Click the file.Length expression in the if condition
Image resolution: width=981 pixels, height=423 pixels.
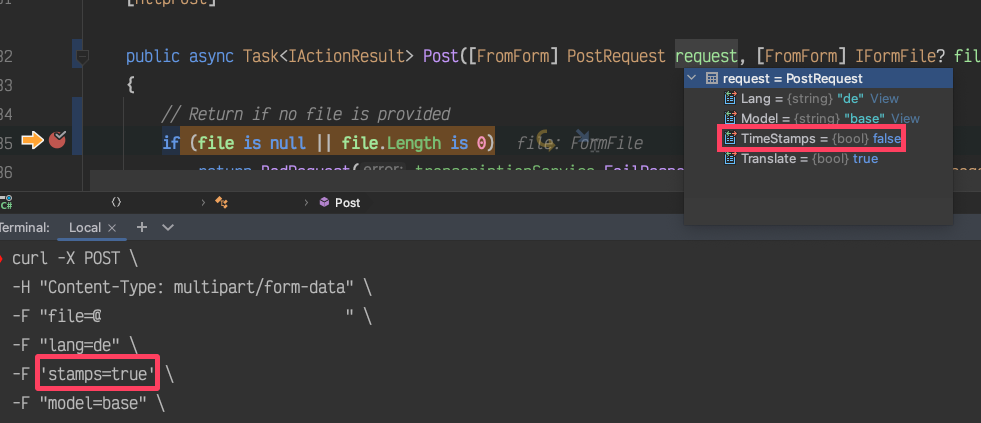coord(394,143)
